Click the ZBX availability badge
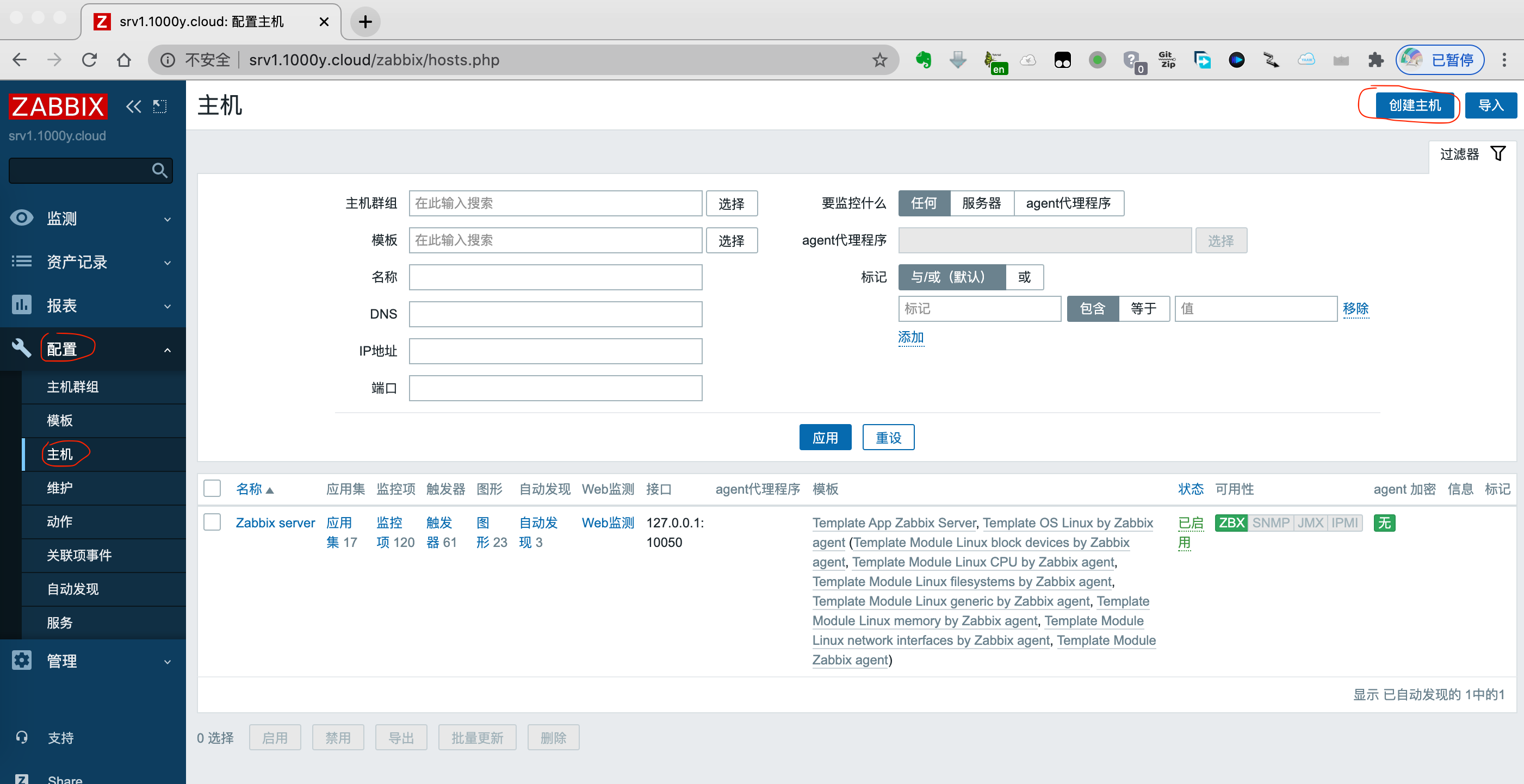Viewport: 1524px width, 784px height. 1231,522
